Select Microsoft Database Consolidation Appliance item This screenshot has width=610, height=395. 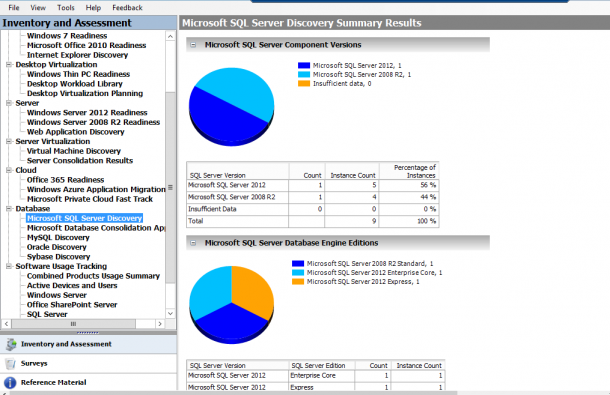tap(96, 228)
